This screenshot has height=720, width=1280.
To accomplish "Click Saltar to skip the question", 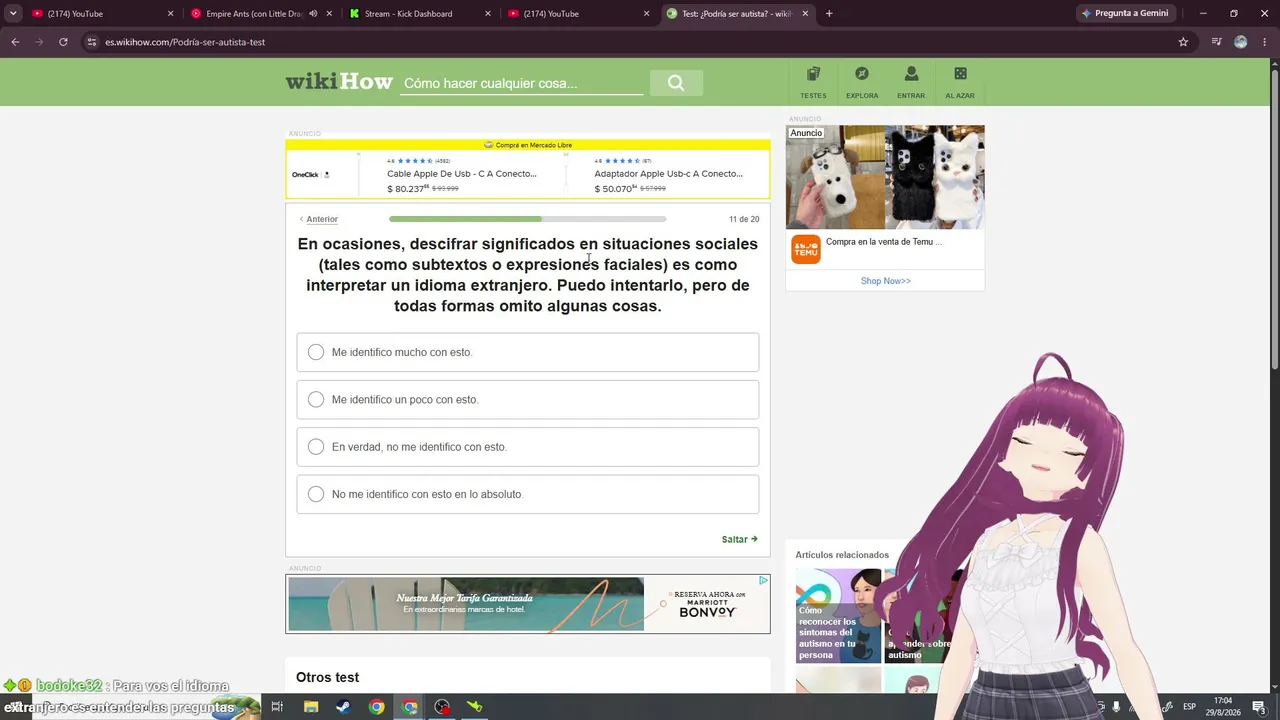I will (740, 539).
